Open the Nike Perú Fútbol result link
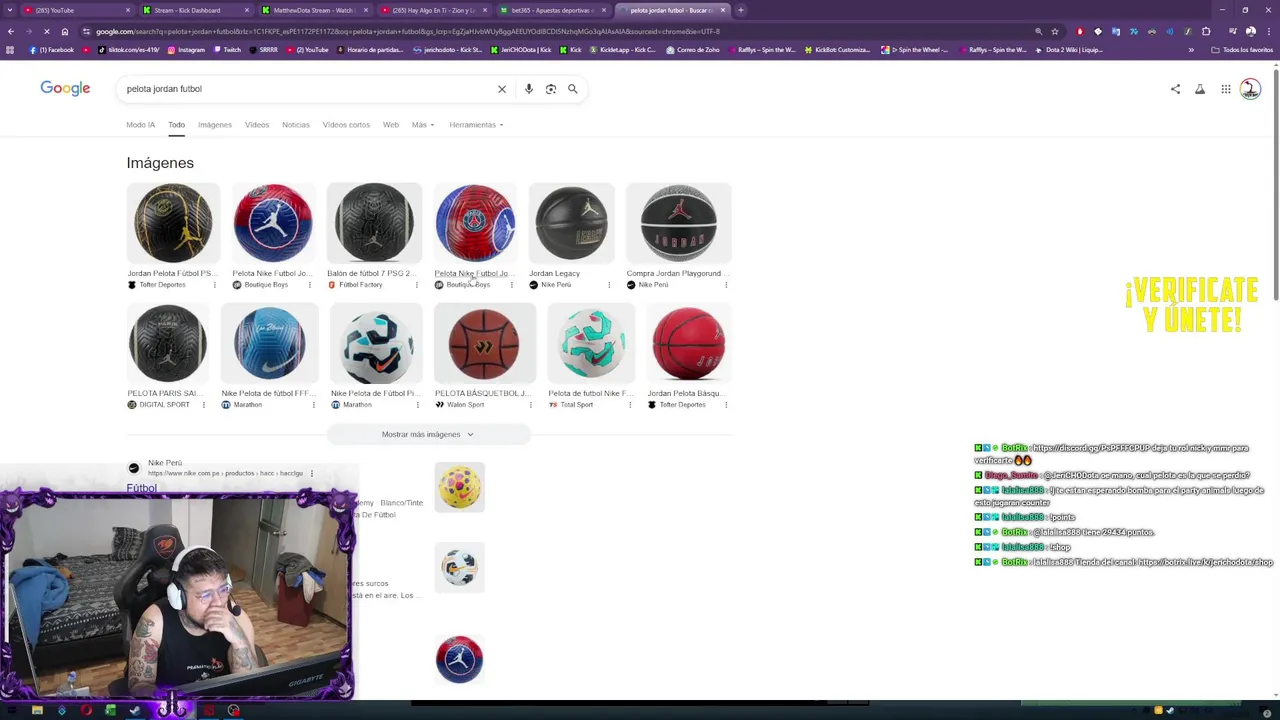This screenshot has width=1280, height=720. point(142,488)
